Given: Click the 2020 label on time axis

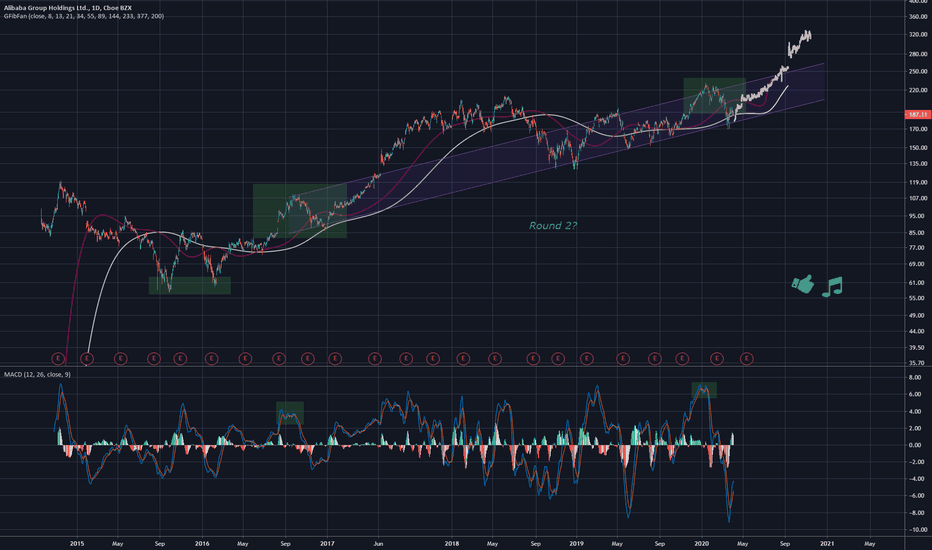Looking at the screenshot, I should point(701,543).
